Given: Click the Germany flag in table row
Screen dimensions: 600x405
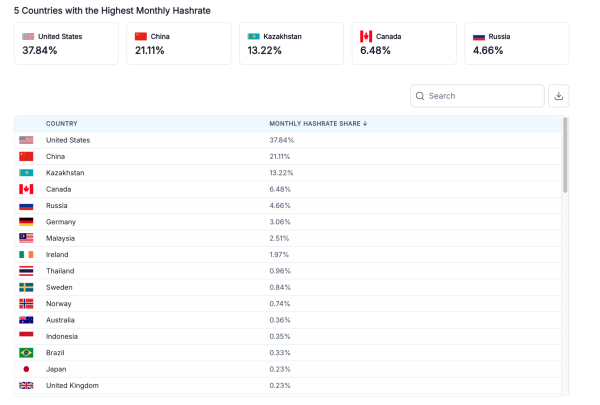Looking at the screenshot, I should click(x=26, y=222).
